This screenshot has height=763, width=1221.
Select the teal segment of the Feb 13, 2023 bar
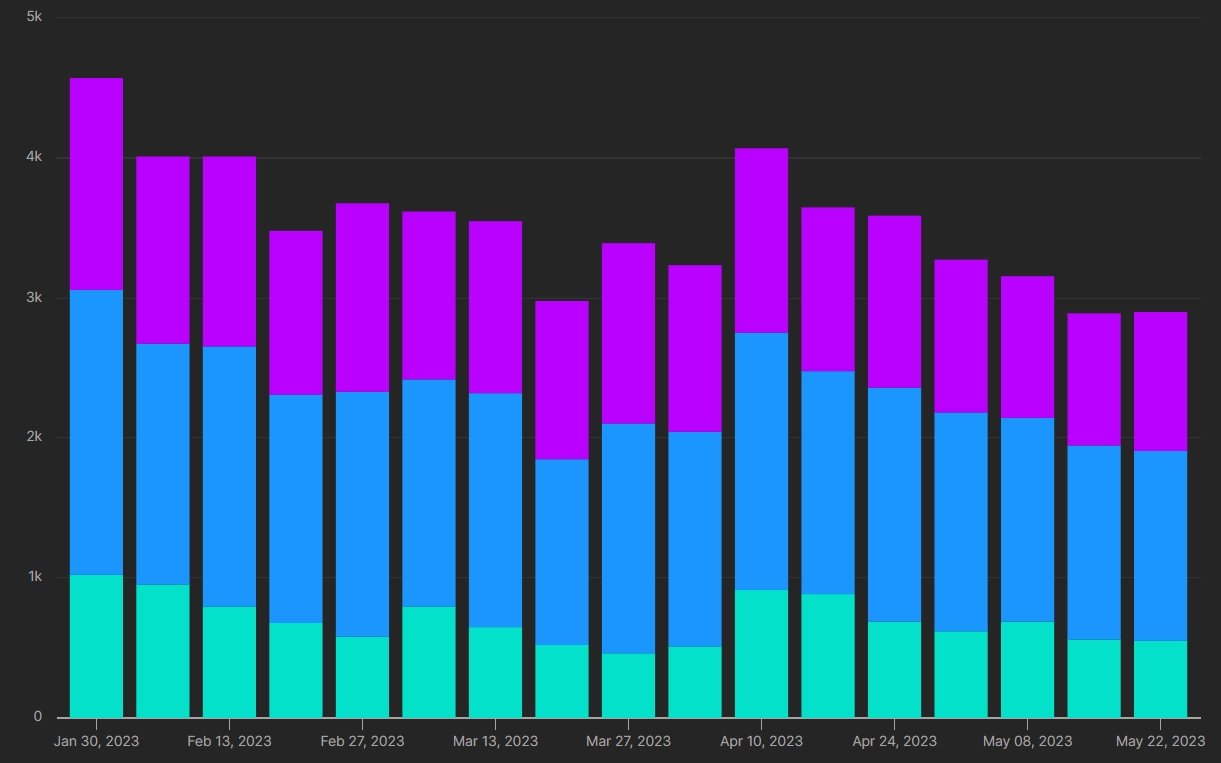[x=229, y=662]
